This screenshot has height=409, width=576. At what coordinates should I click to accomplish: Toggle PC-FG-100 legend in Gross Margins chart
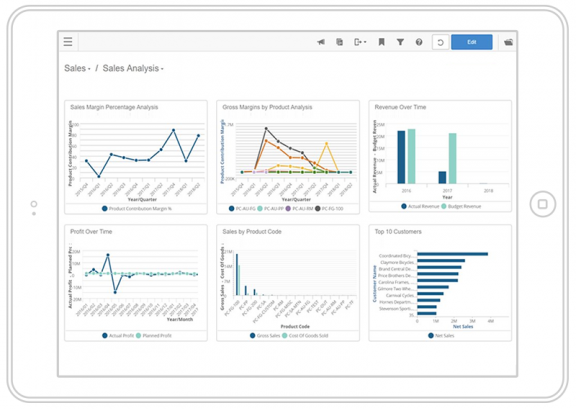click(x=329, y=208)
